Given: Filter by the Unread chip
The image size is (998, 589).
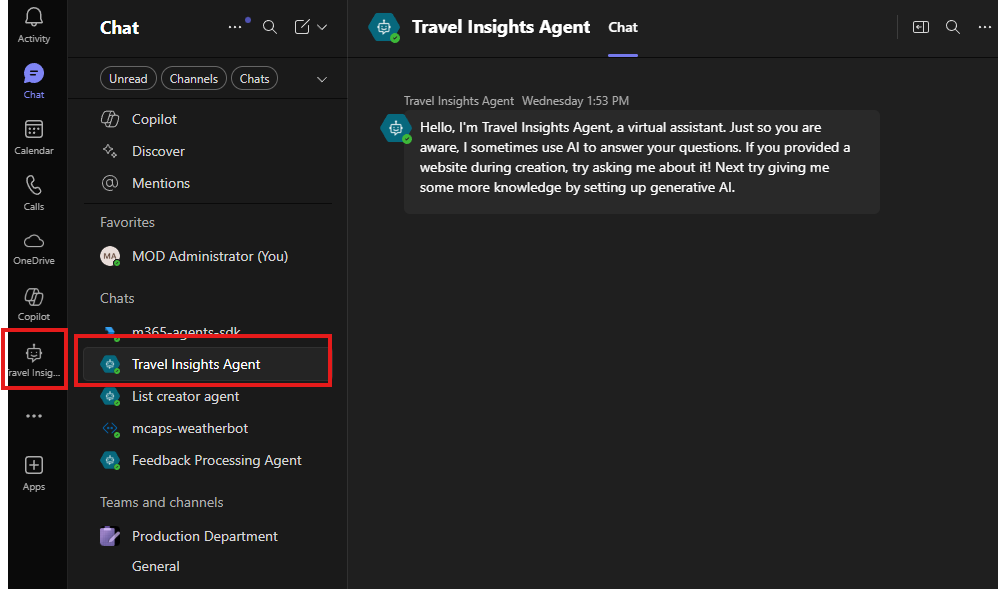Looking at the screenshot, I should tap(128, 78).
